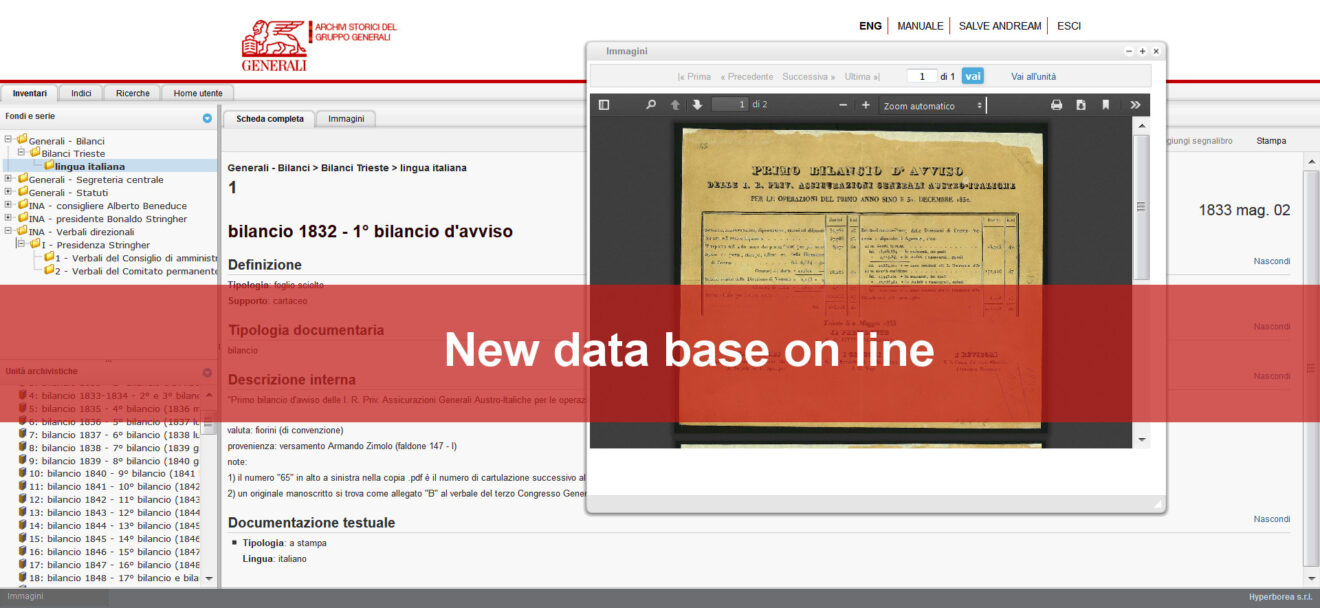The image size is (1320, 608).
Task: Open additional PDF tools chevron menu
Action: click(x=1135, y=105)
